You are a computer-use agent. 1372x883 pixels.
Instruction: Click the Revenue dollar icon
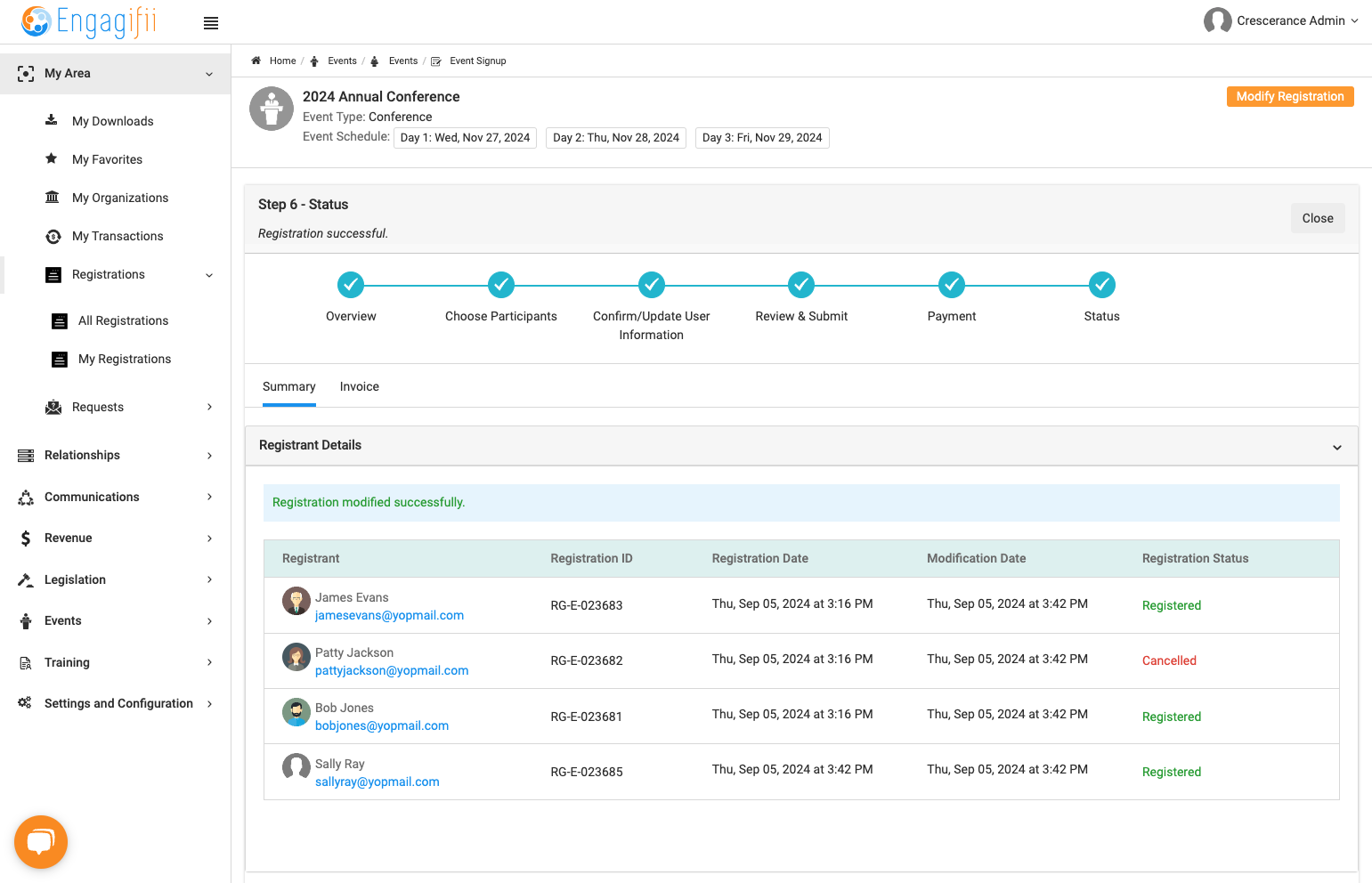(x=26, y=538)
